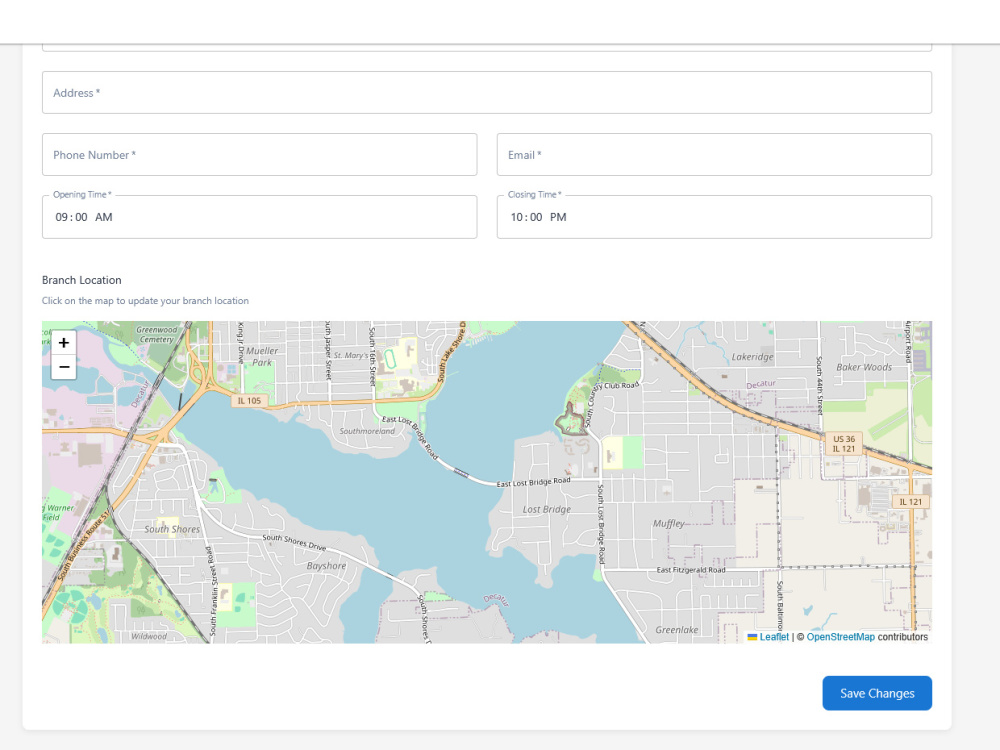Screen dimensions: 1000x750
Task: Click the IL 105 route shield on map
Action: pos(249,401)
